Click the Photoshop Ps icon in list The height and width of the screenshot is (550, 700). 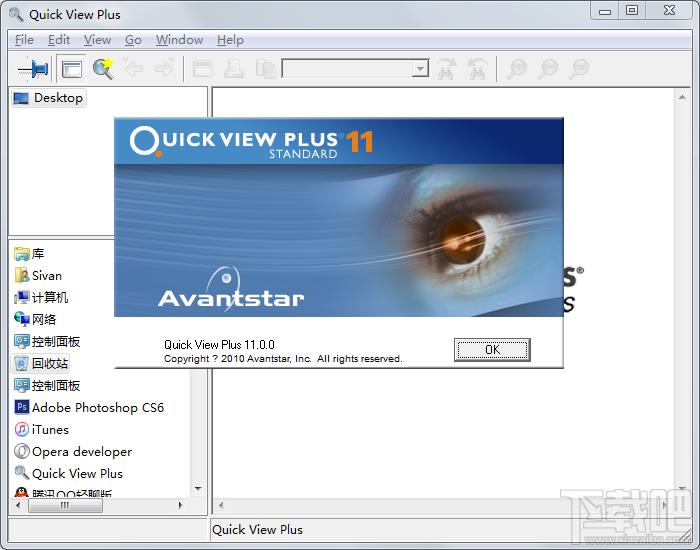(x=21, y=407)
